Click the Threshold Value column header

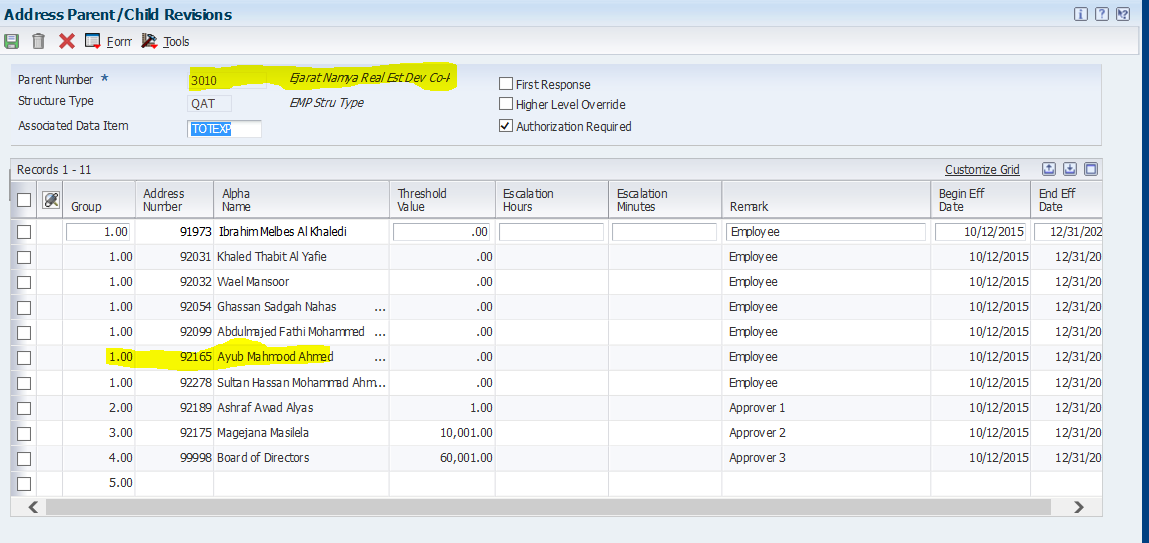[x=442, y=200]
